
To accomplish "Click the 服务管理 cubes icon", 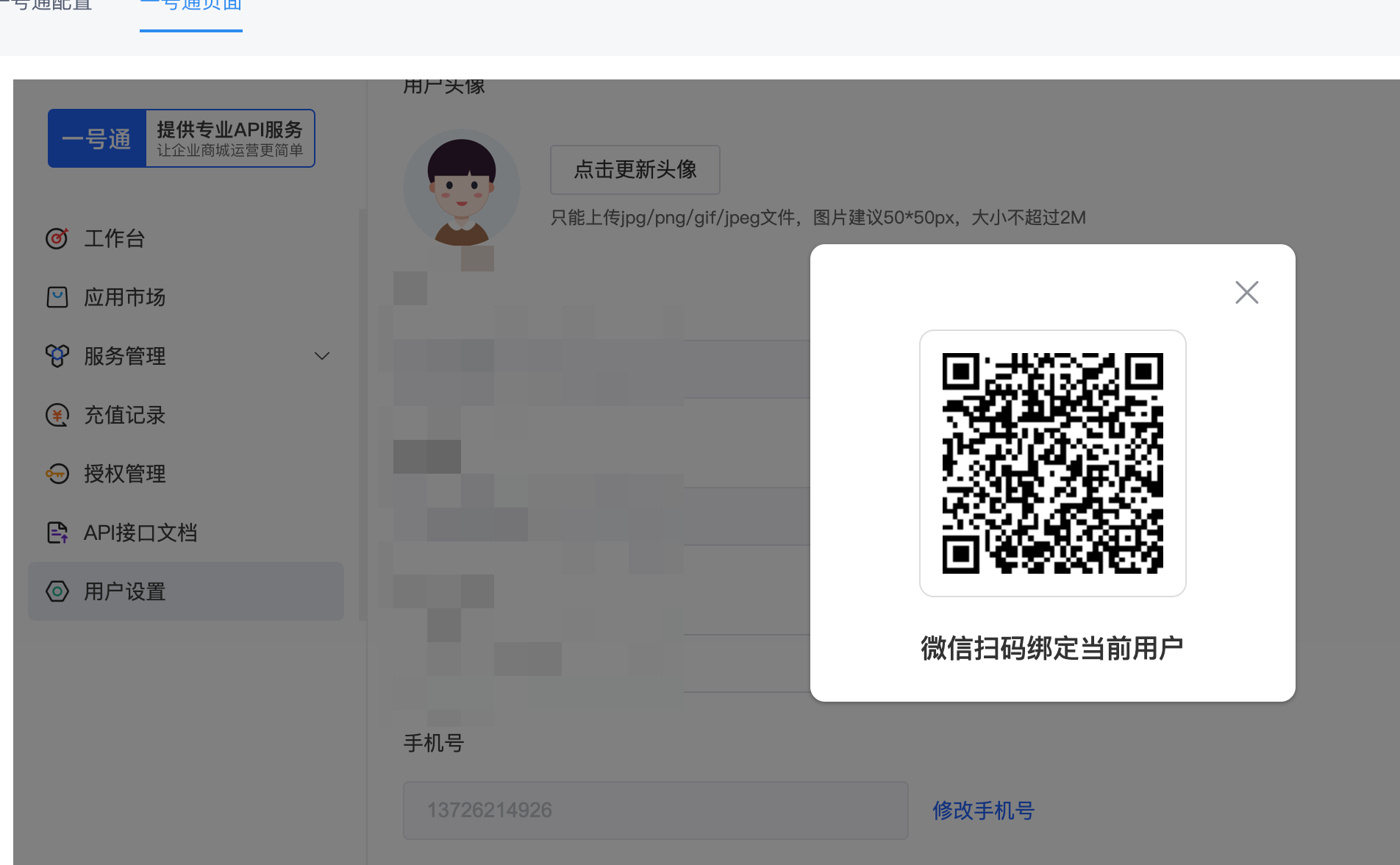I will coord(57,356).
